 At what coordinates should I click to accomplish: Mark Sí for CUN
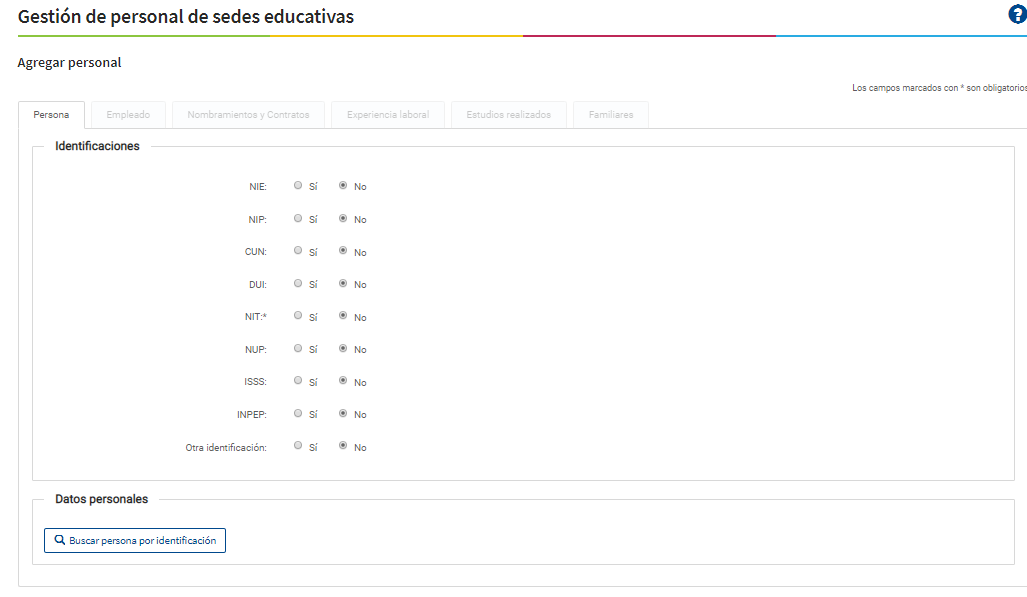click(x=298, y=251)
